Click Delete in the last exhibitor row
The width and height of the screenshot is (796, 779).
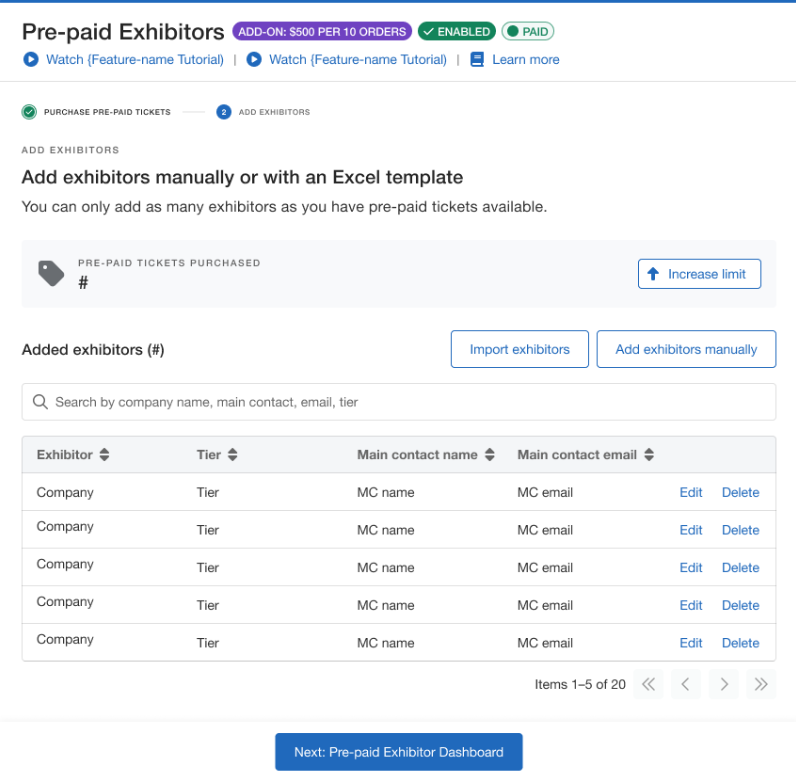[x=740, y=643]
